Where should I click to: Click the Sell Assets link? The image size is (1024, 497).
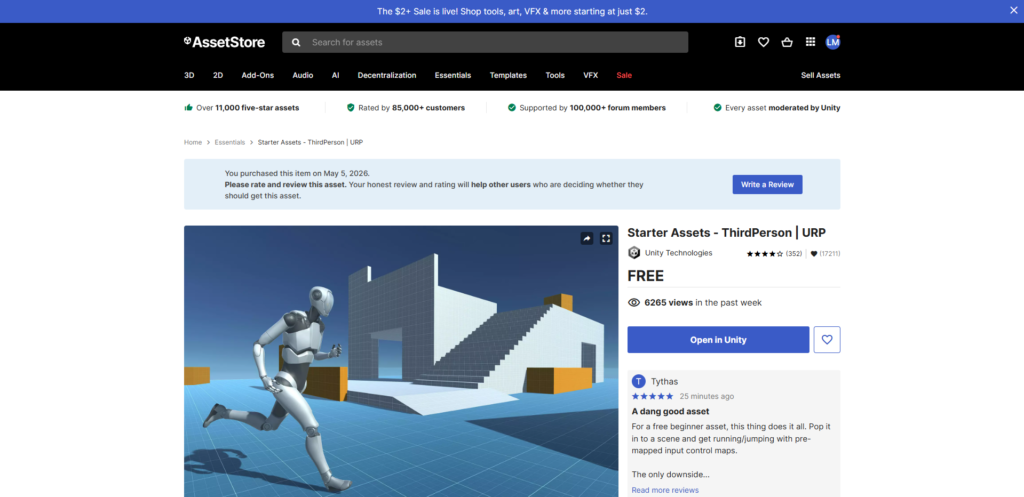(821, 75)
